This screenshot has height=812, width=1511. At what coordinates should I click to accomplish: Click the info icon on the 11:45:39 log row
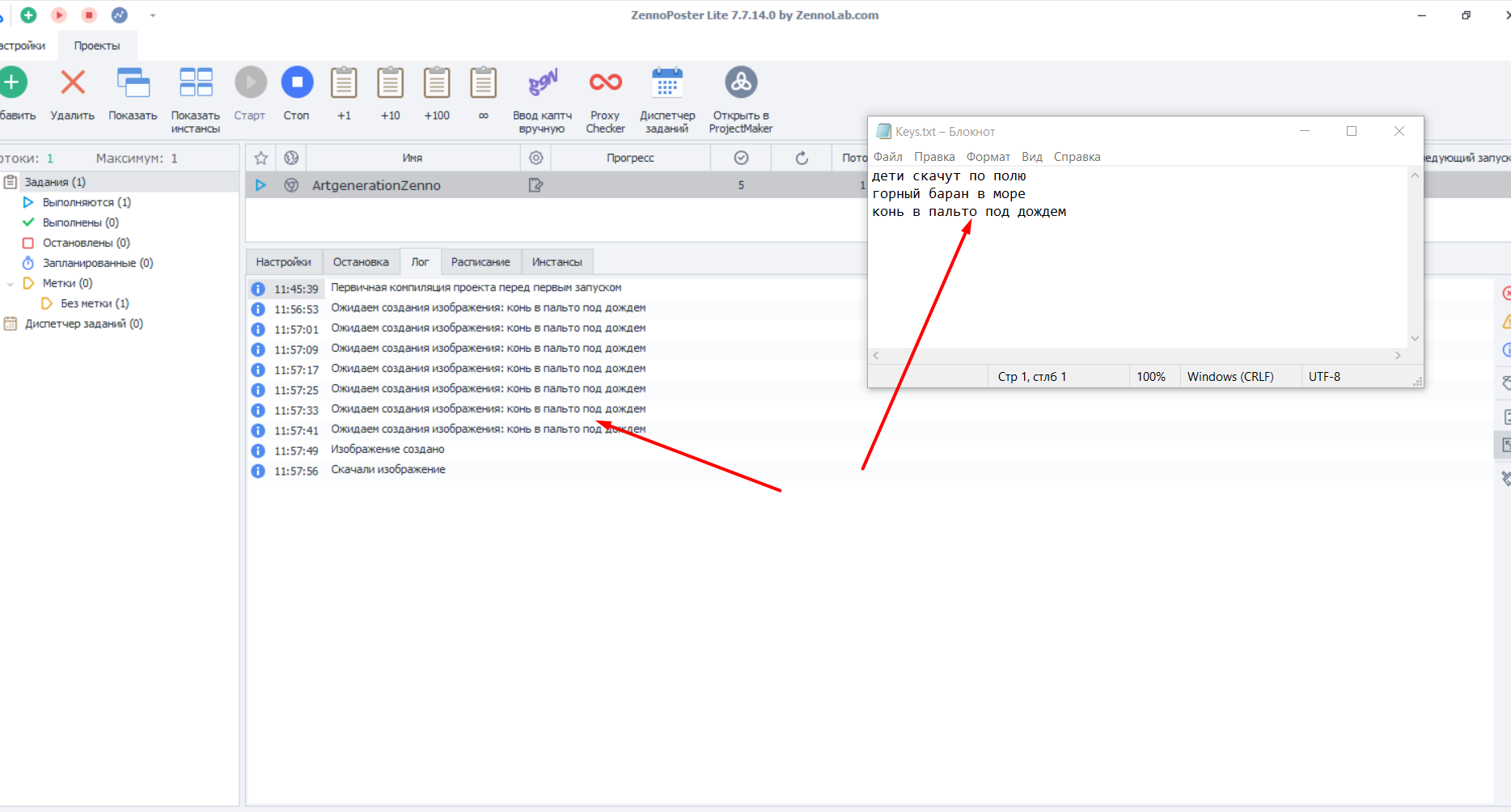click(x=258, y=289)
